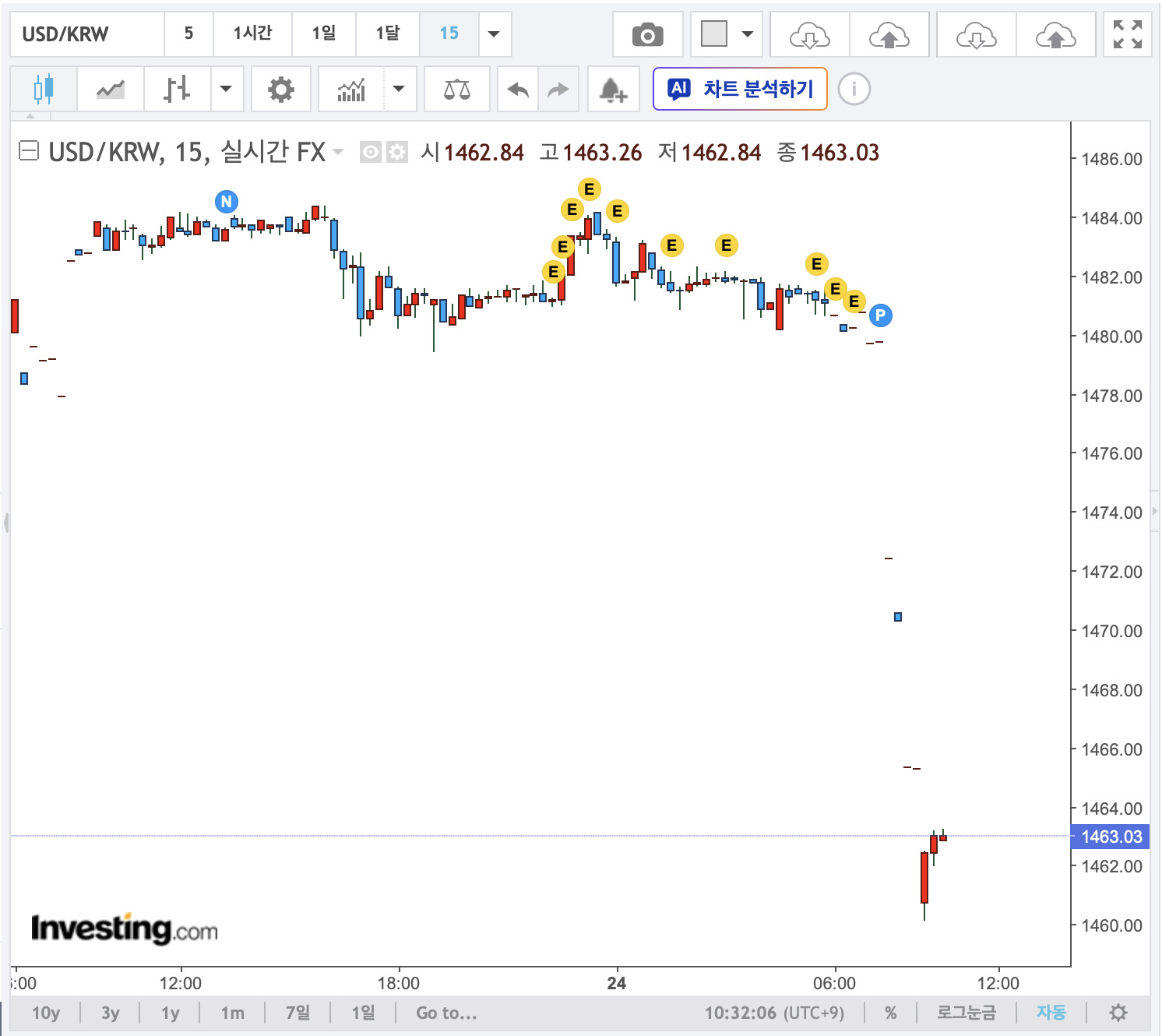
Task: Take a chart snapshot with camera icon
Action: pos(648,34)
